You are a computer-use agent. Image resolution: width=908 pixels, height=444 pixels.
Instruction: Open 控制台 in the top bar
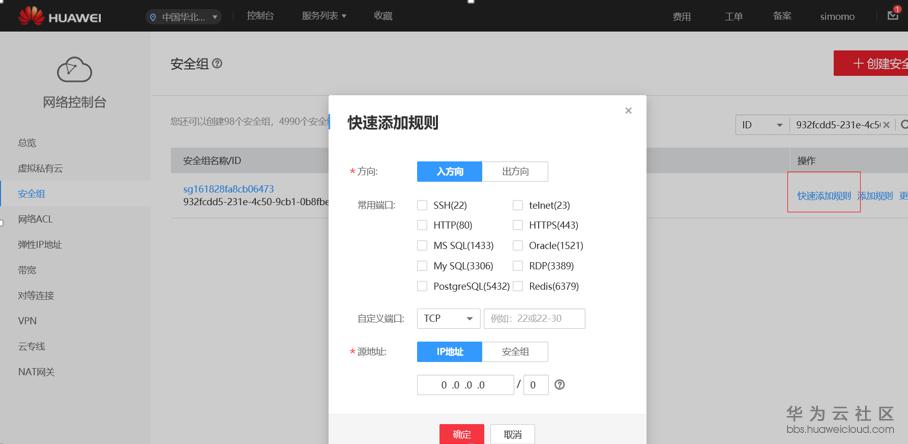pos(260,16)
